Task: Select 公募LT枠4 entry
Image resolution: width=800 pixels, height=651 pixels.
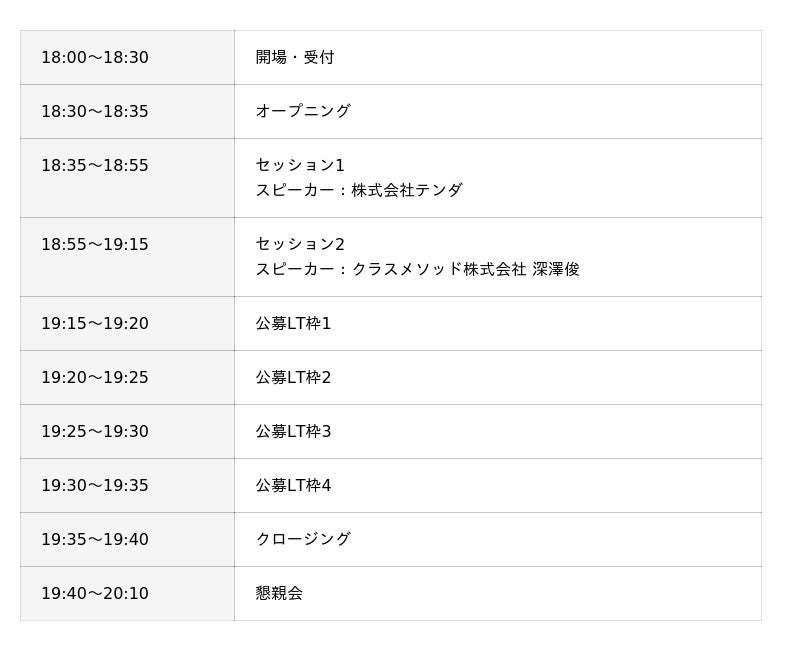Action: pos(293,486)
